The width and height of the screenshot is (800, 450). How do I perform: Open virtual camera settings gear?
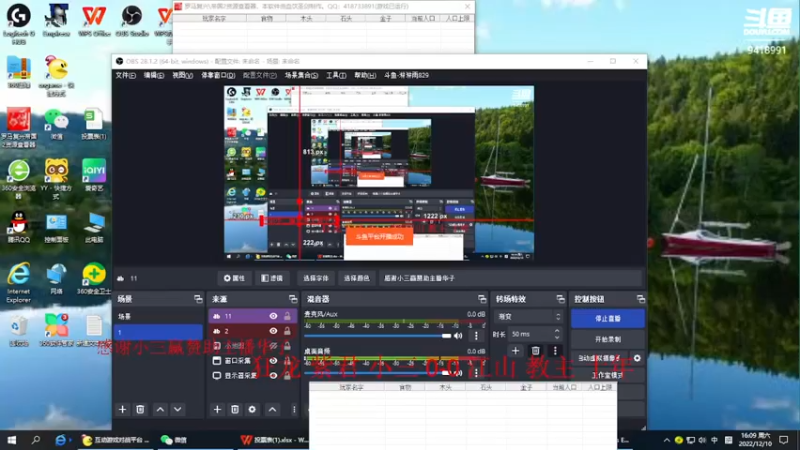(637, 358)
